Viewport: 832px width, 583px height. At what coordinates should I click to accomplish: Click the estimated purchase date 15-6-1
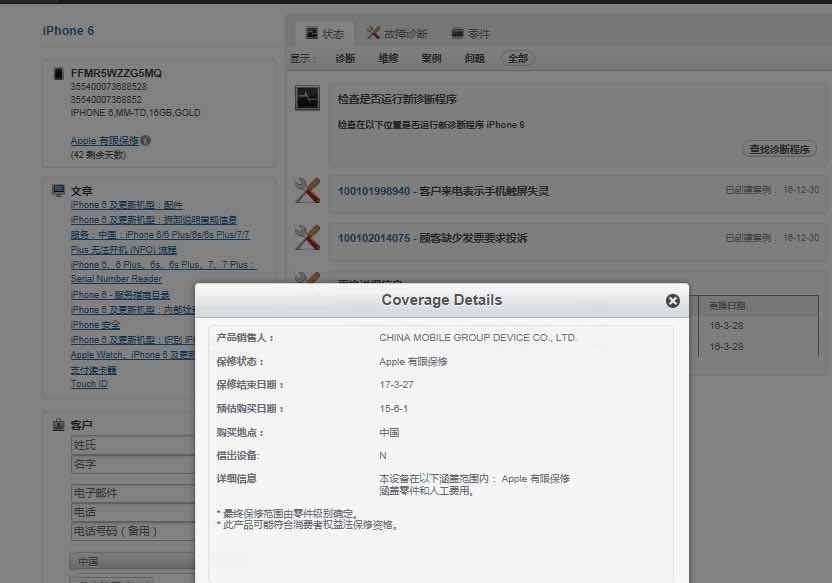point(393,408)
